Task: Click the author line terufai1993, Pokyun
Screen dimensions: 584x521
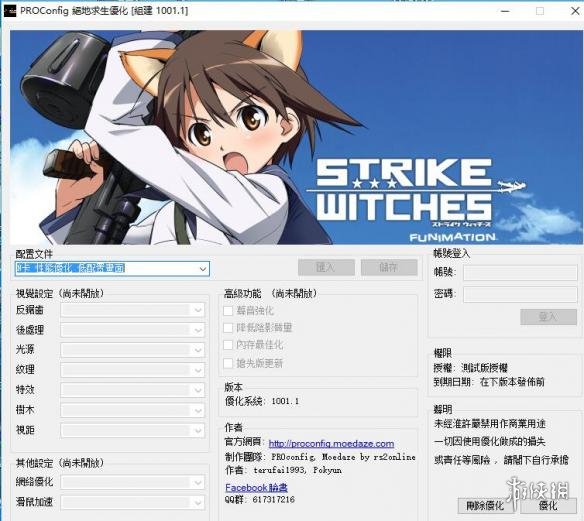Action: (x=283, y=470)
